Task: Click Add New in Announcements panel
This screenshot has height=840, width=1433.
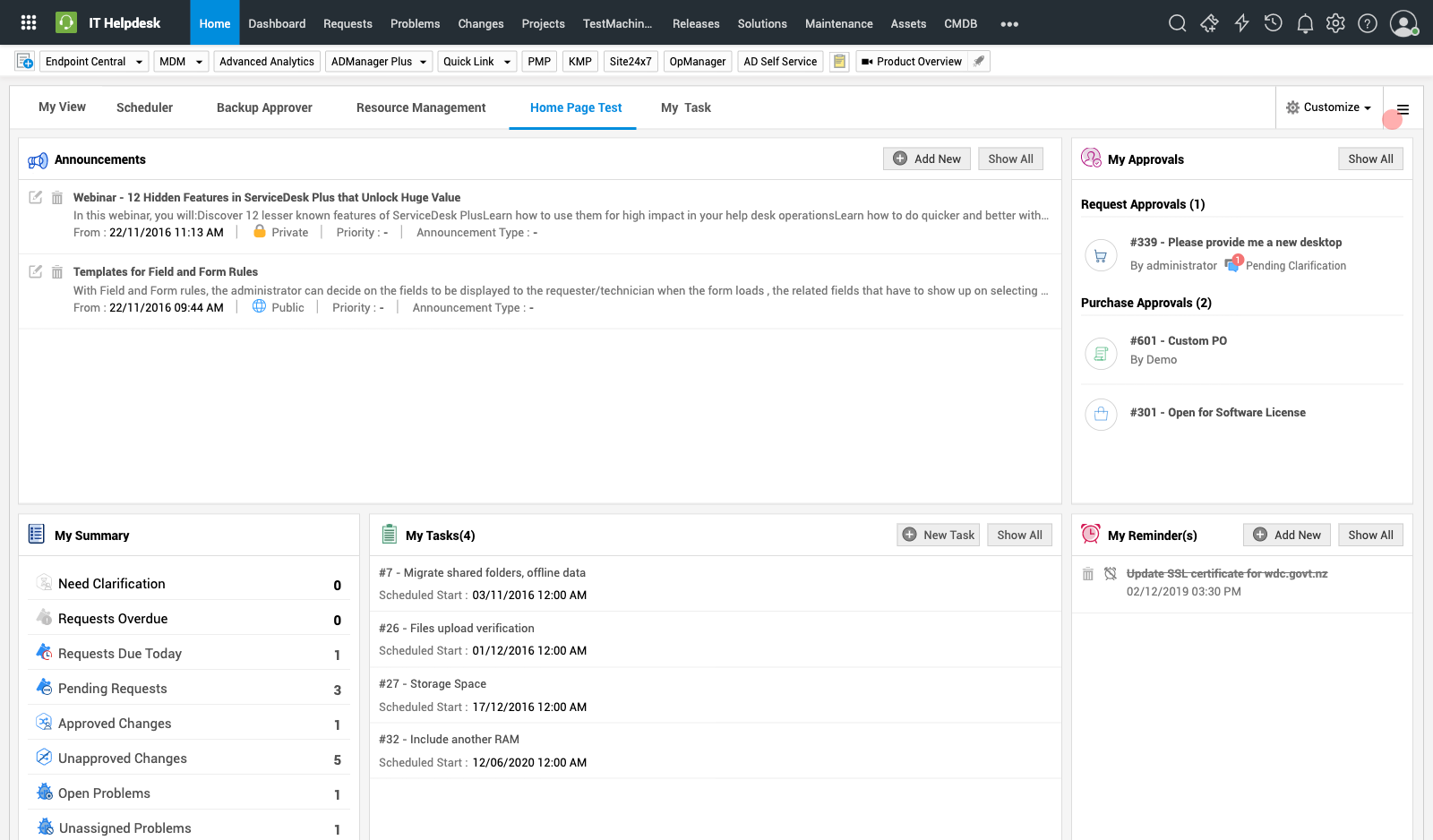Action: click(x=927, y=159)
